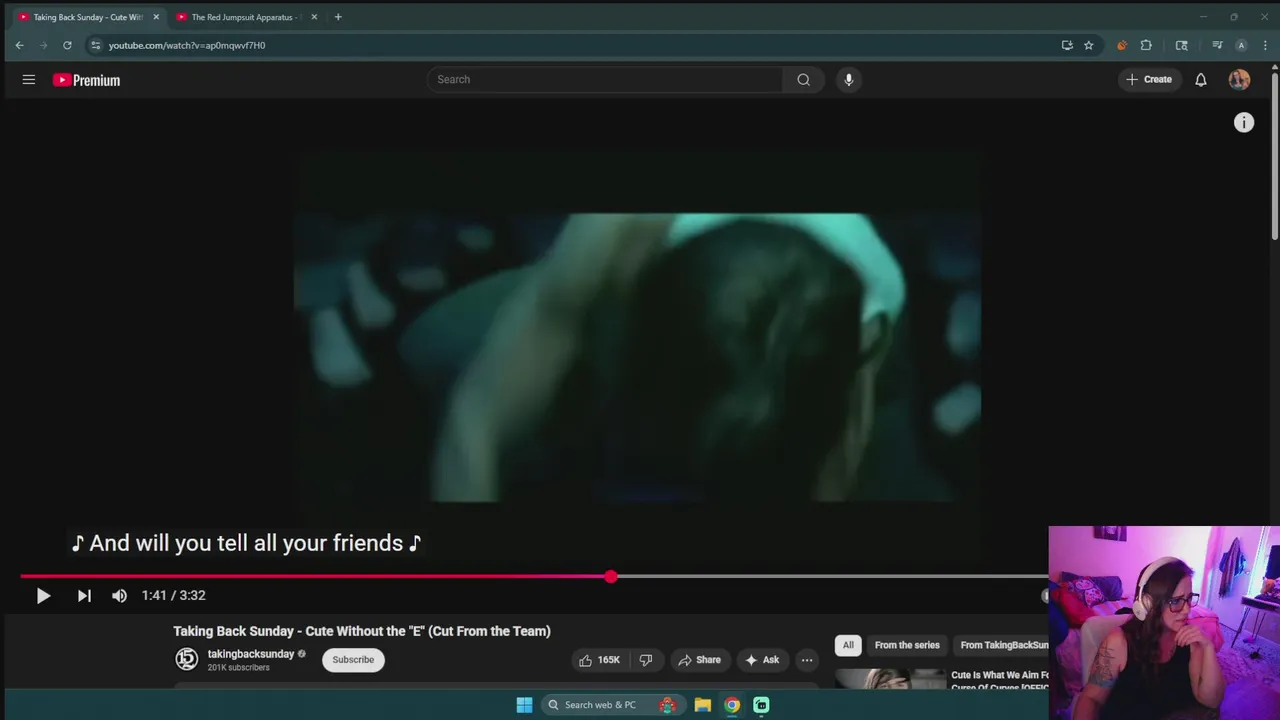1280x720 pixels.
Task: Skip to the next video
Action: click(x=84, y=595)
